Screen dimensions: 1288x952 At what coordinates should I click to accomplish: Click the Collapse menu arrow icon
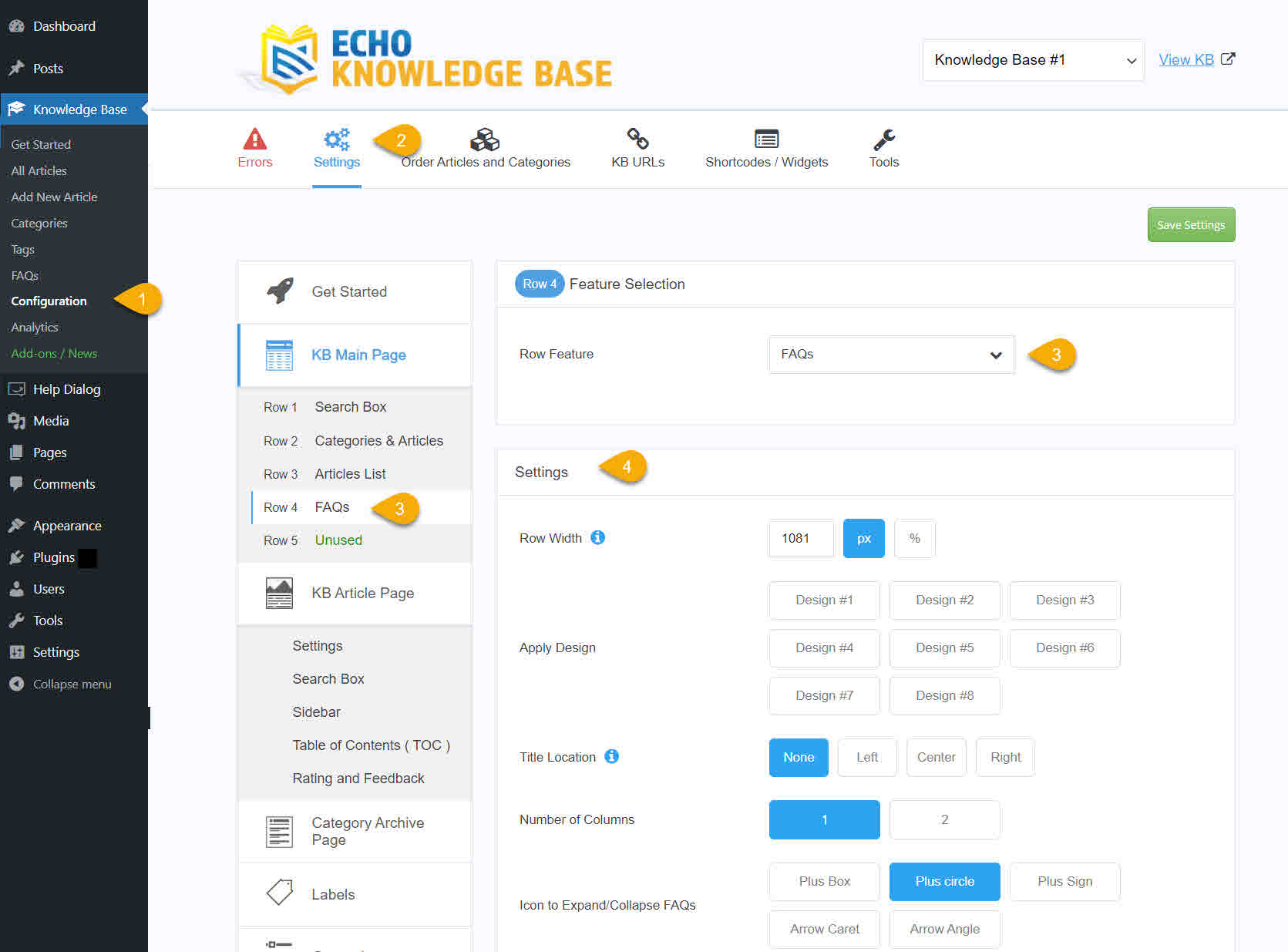[16, 684]
